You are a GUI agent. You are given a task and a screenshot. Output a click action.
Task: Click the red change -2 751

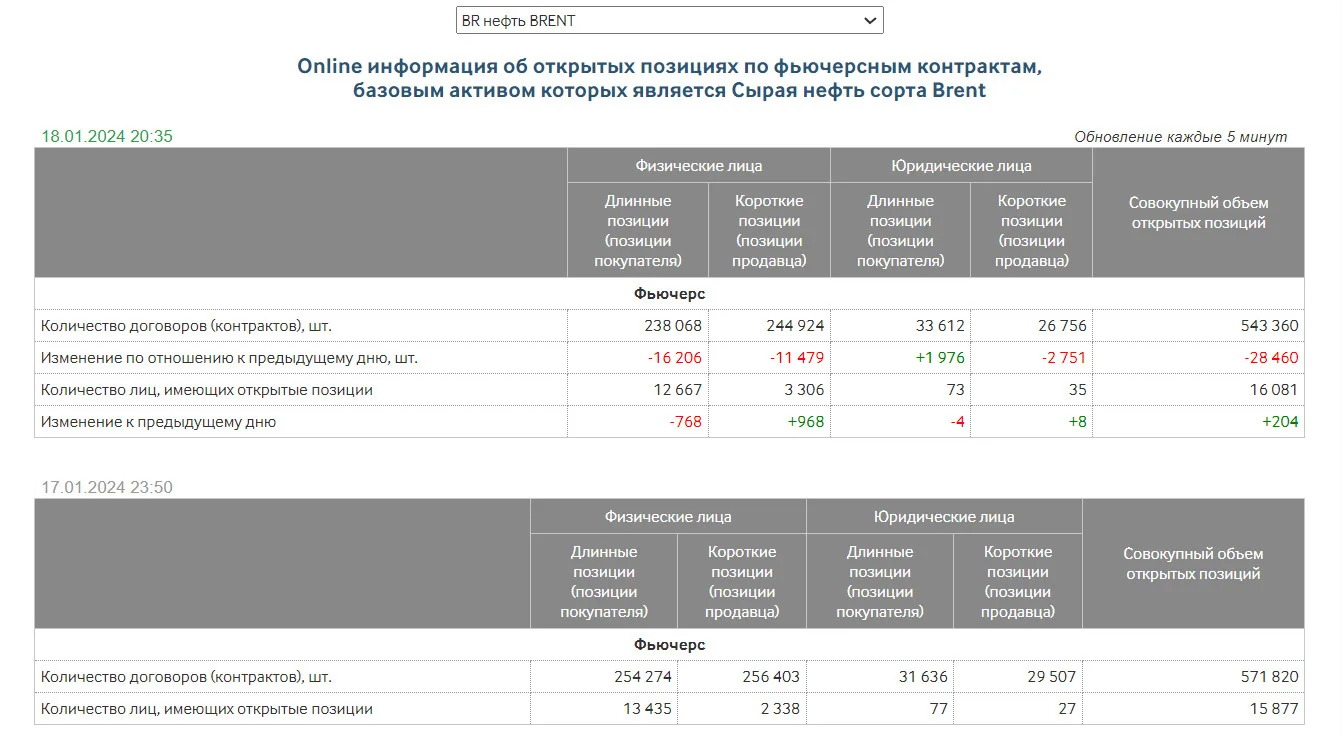pyautogui.click(x=1063, y=358)
